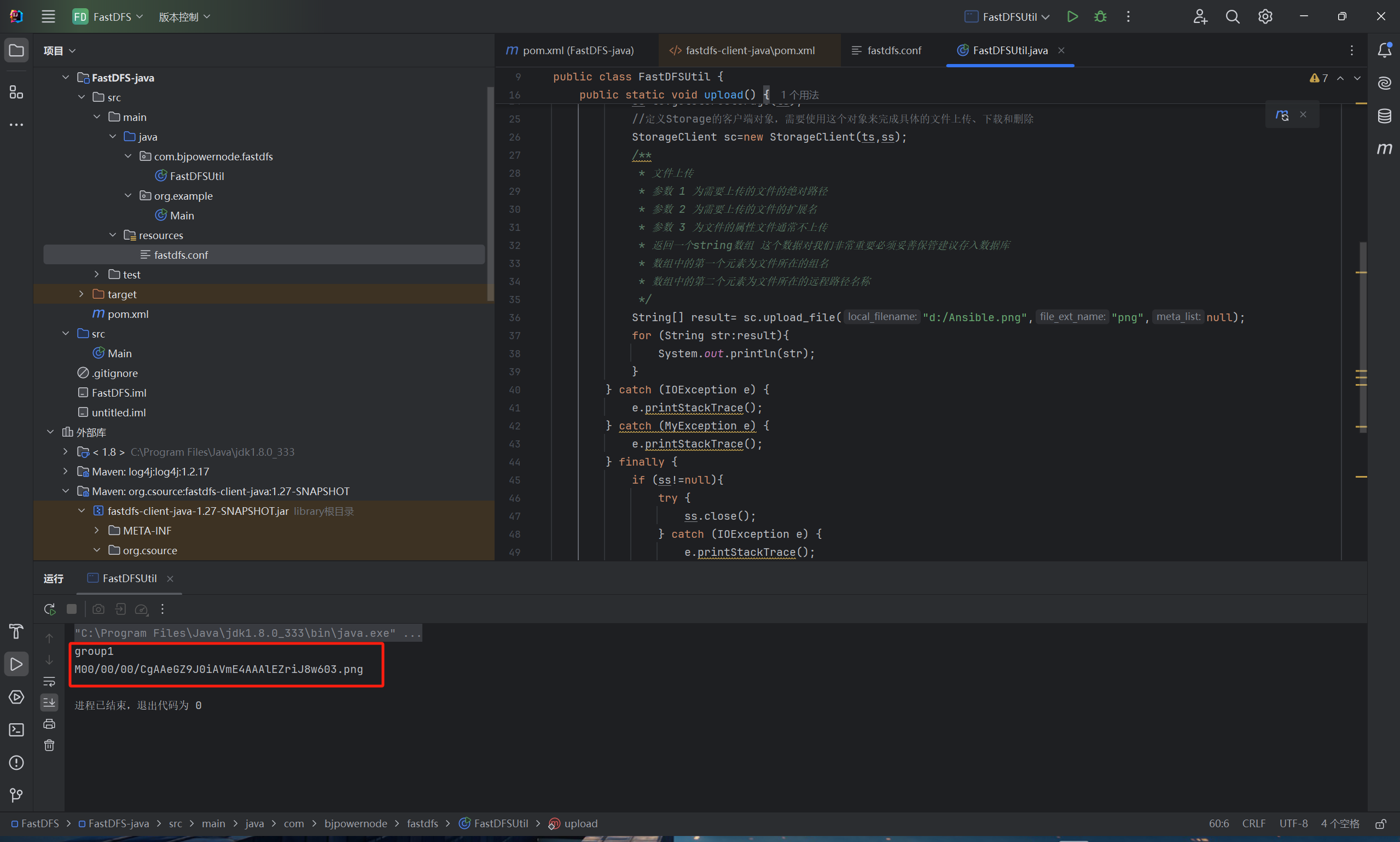The image size is (1400, 842).
Task: Collapse the FastDFS-java module node
Action: tap(65, 77)
